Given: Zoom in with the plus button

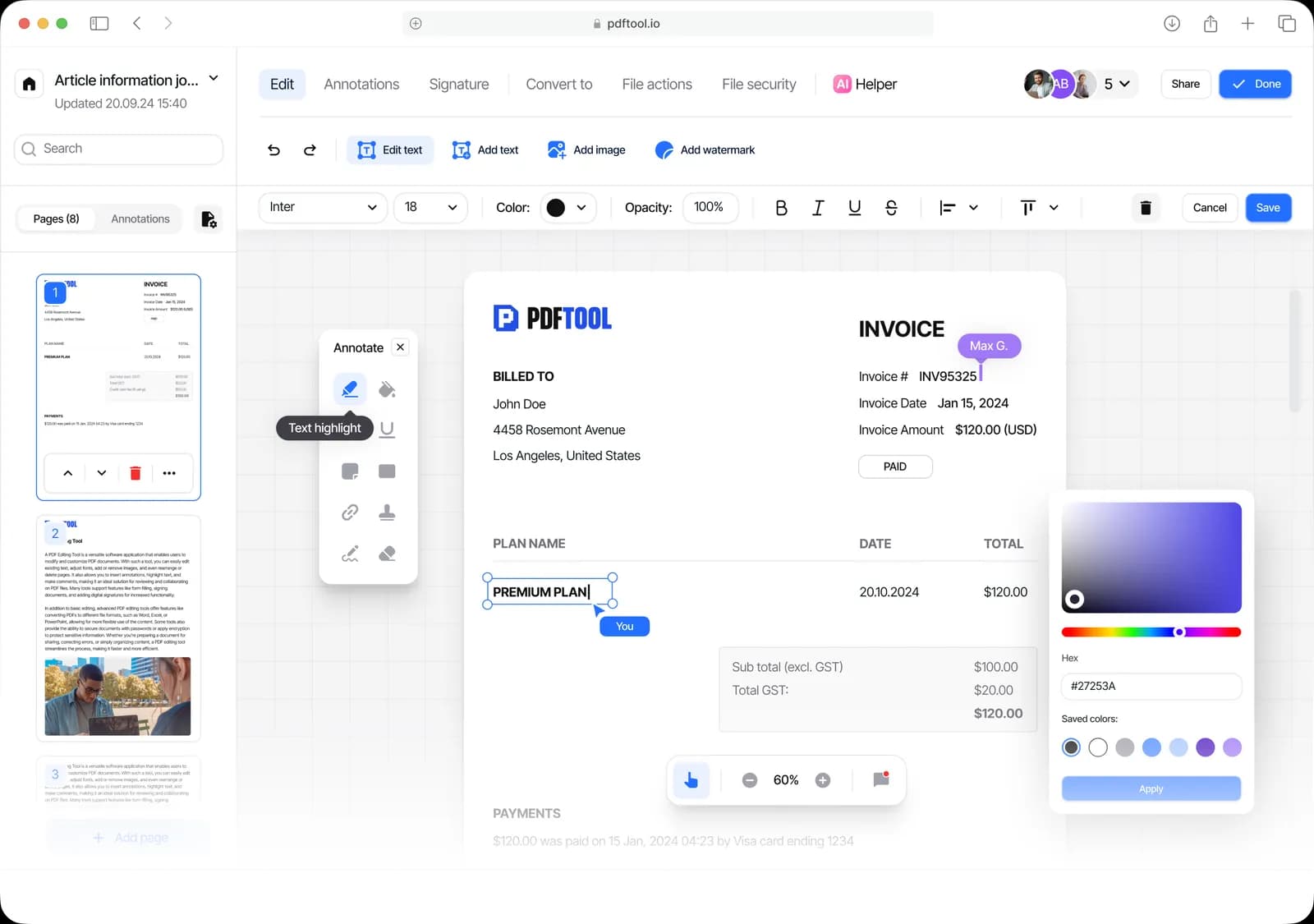Looking at the screenshot, I should 823,780.
